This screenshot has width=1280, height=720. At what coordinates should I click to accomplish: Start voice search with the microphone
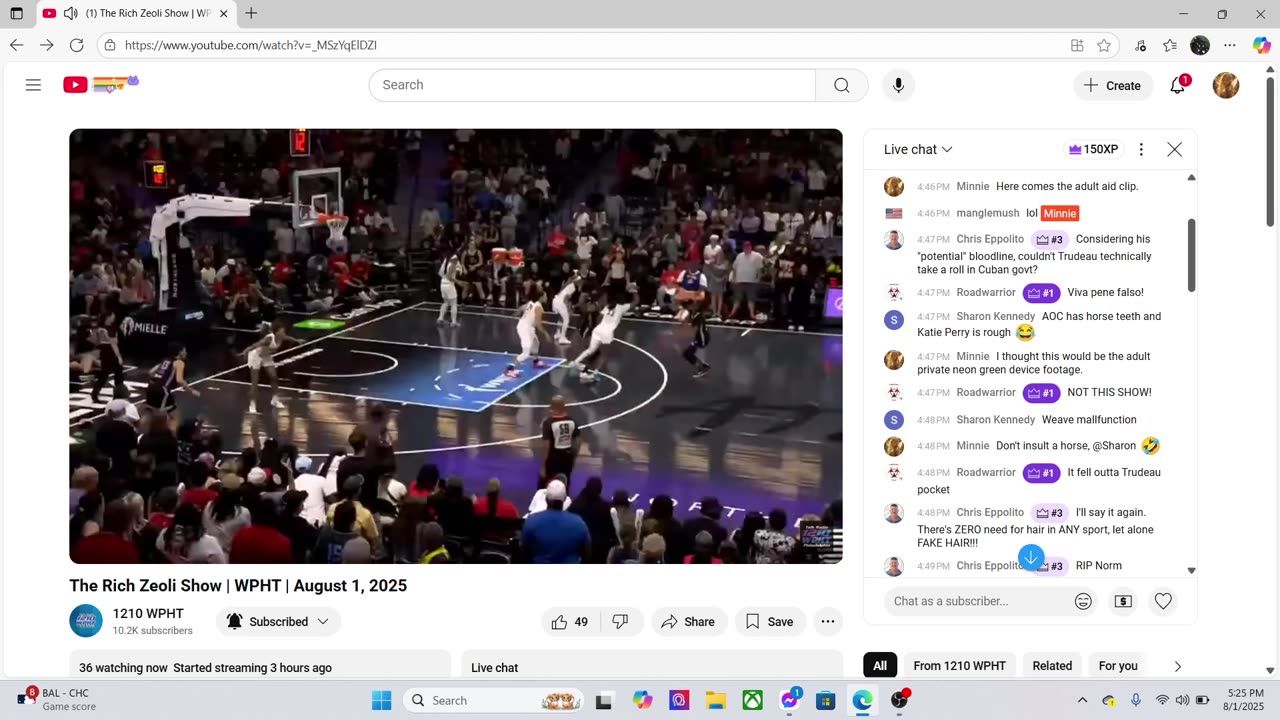(898, 85)
